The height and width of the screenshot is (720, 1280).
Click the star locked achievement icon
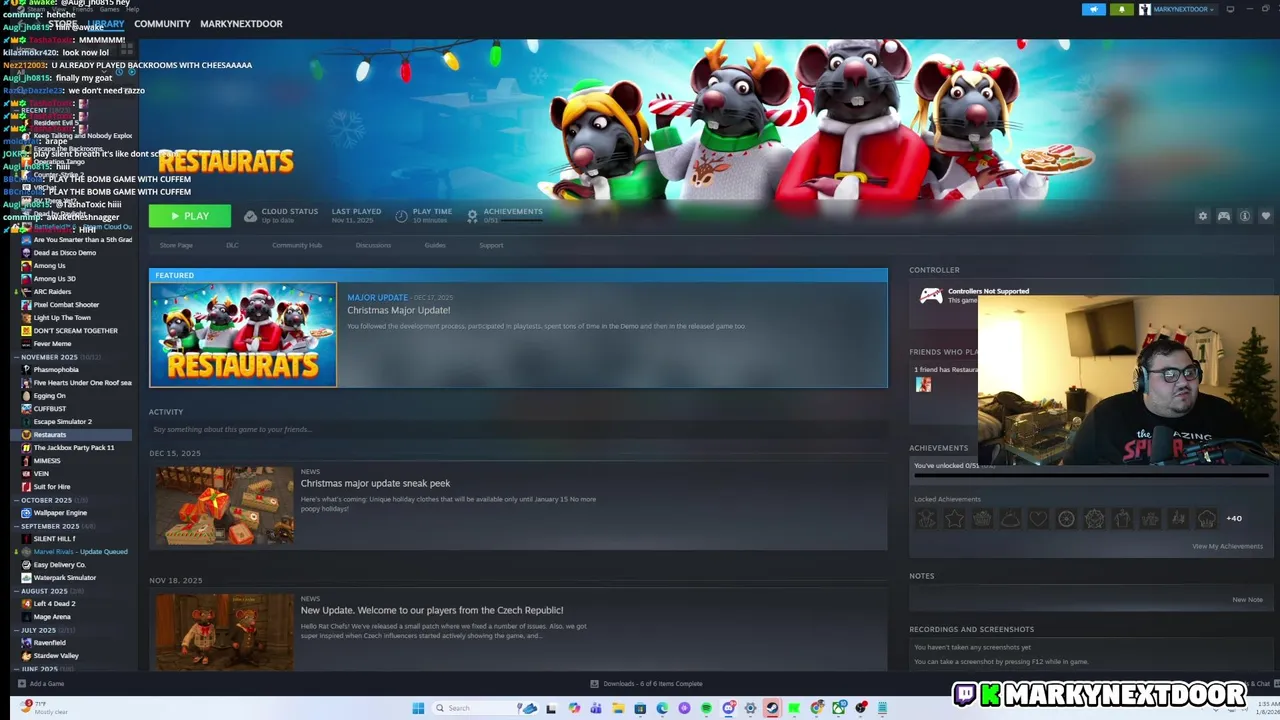[954, 518]
